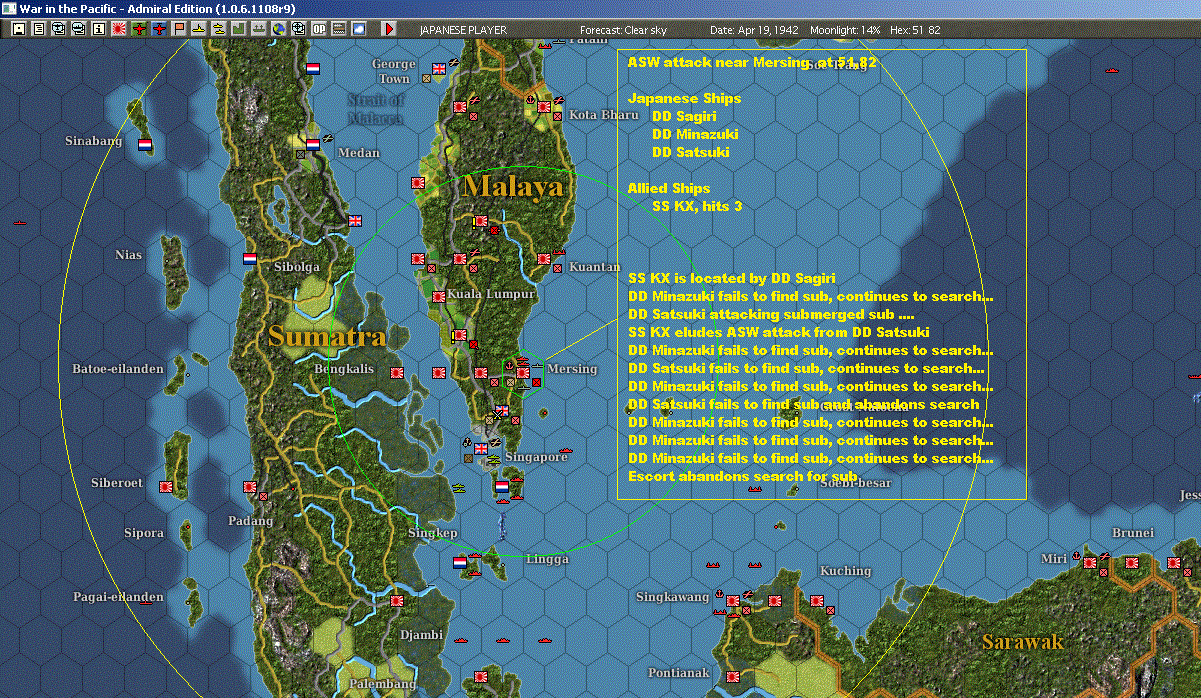Select the Japanese flag at Siberoet
The image size is (1201, 698).
165,486
